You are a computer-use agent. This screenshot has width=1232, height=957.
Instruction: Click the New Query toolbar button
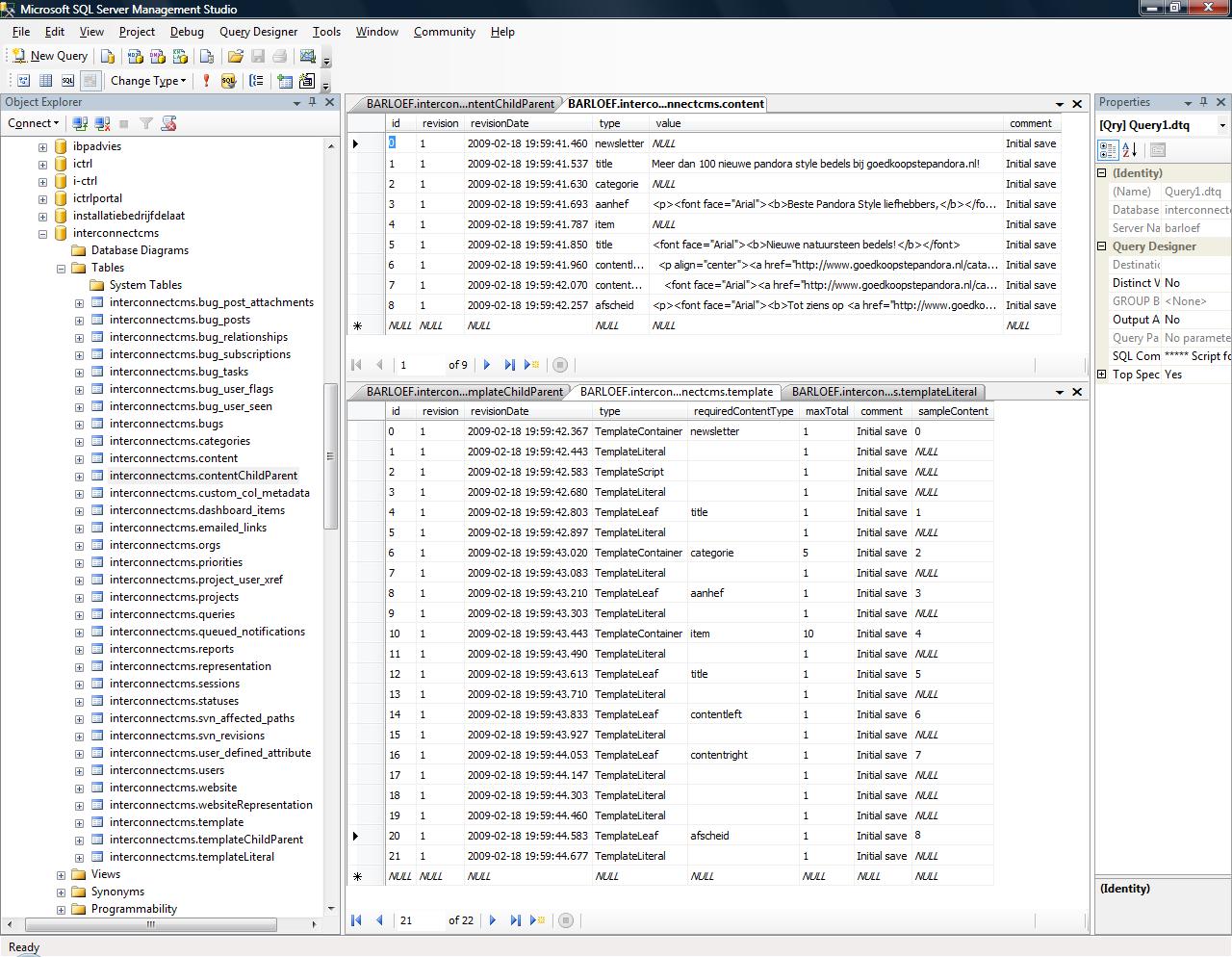point(49,56)
